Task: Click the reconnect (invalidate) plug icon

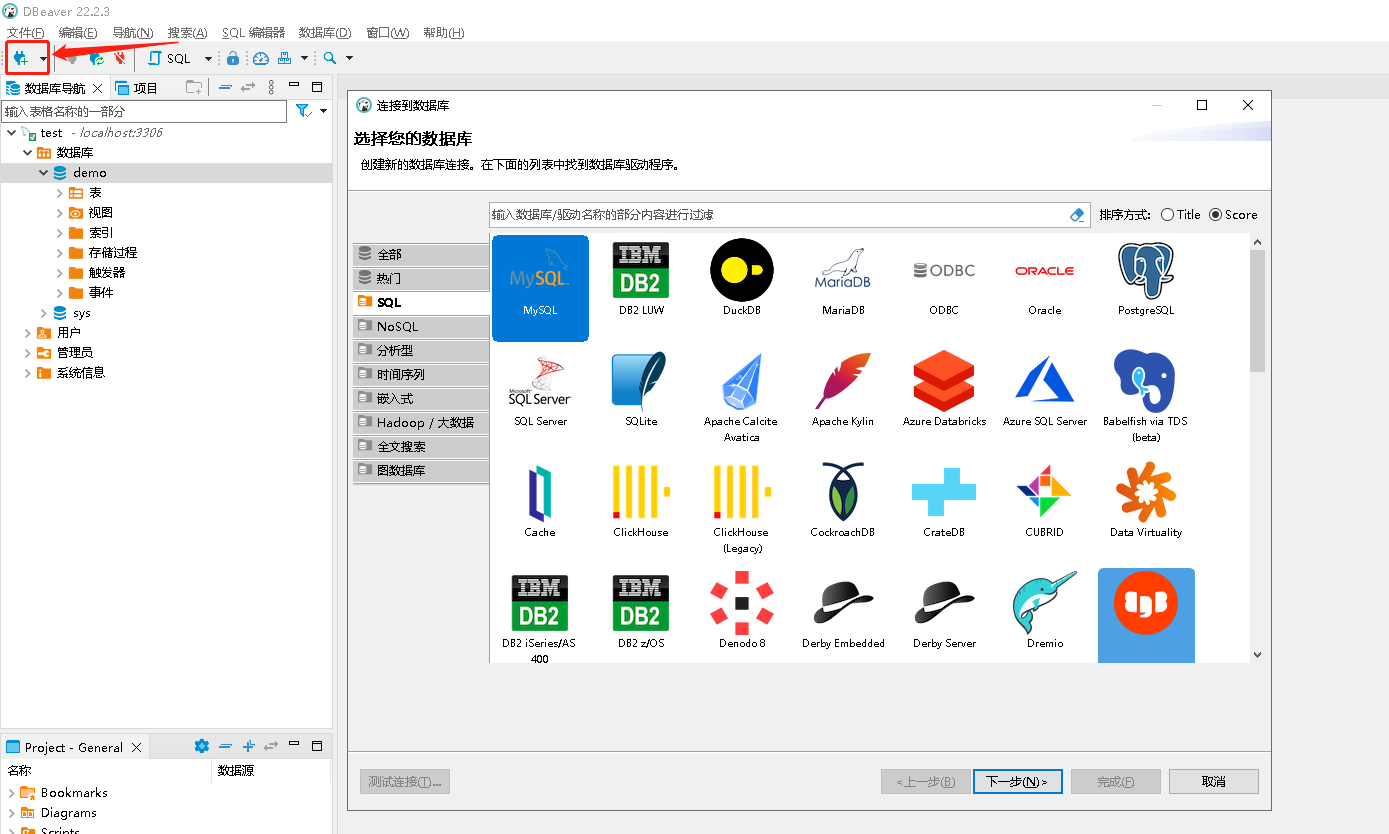Action: (x=97, y=58)
